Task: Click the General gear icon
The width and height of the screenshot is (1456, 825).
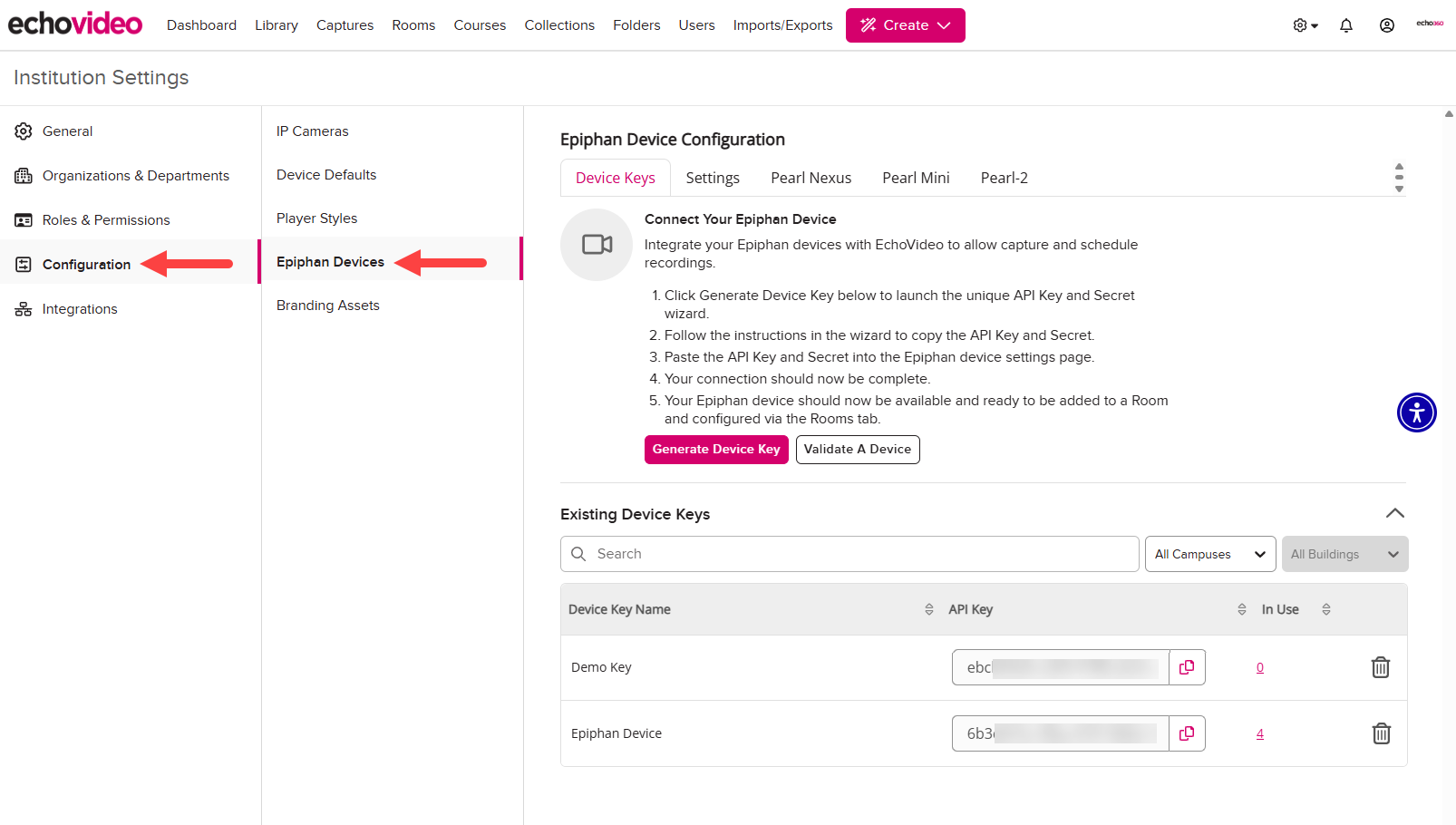Action: [24, 131]
